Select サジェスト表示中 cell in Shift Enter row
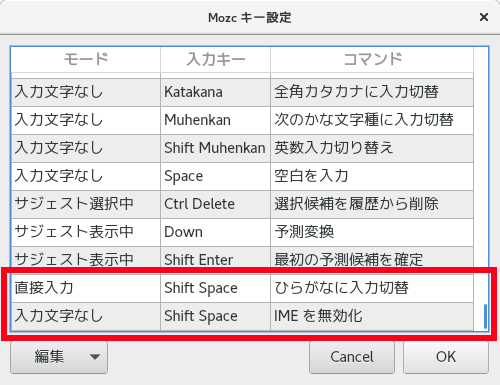Image resolution: width=500 pixels, height=385 pixels. click(x=86, y=260)
